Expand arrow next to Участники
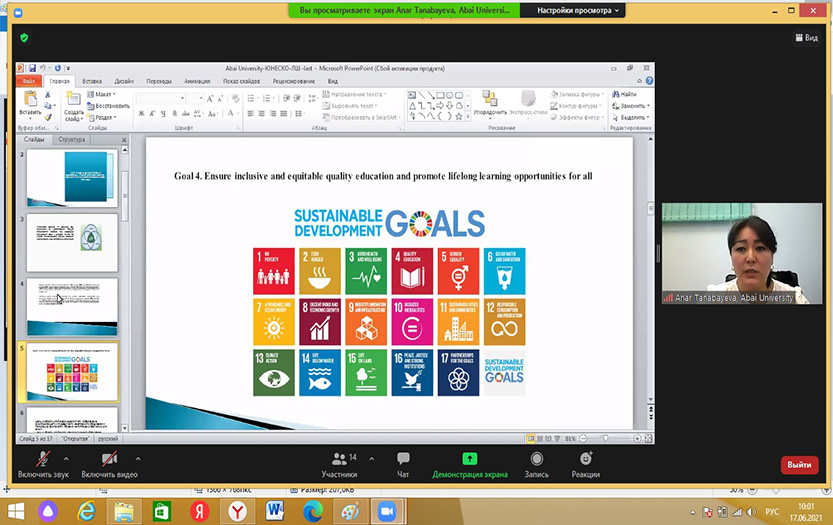This screenshot has height=525, width=833. pyautogui.click(x=371, y=459)
